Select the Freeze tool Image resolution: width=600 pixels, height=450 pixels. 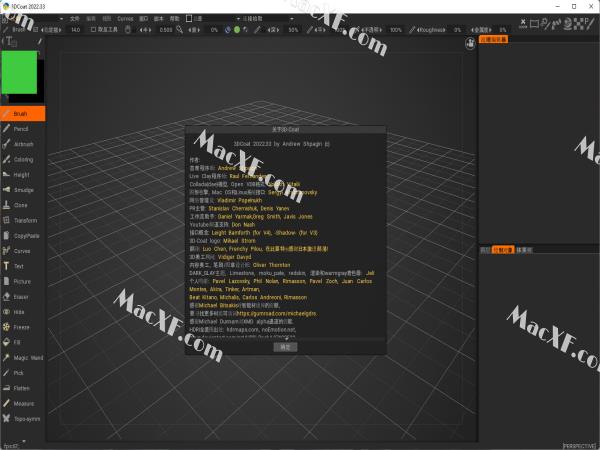click(23, 328)
